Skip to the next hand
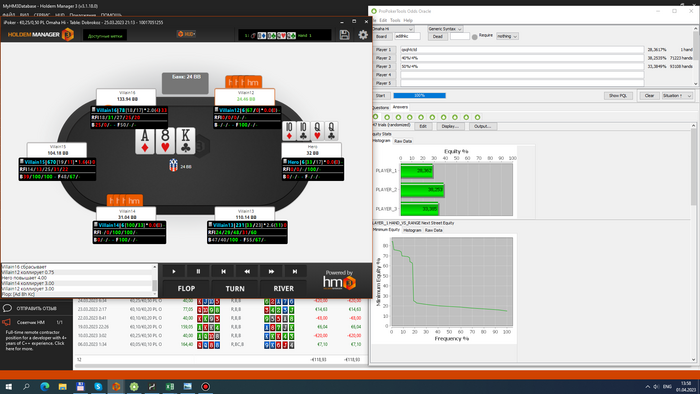The image size is (700, 394). coord(295,271)
